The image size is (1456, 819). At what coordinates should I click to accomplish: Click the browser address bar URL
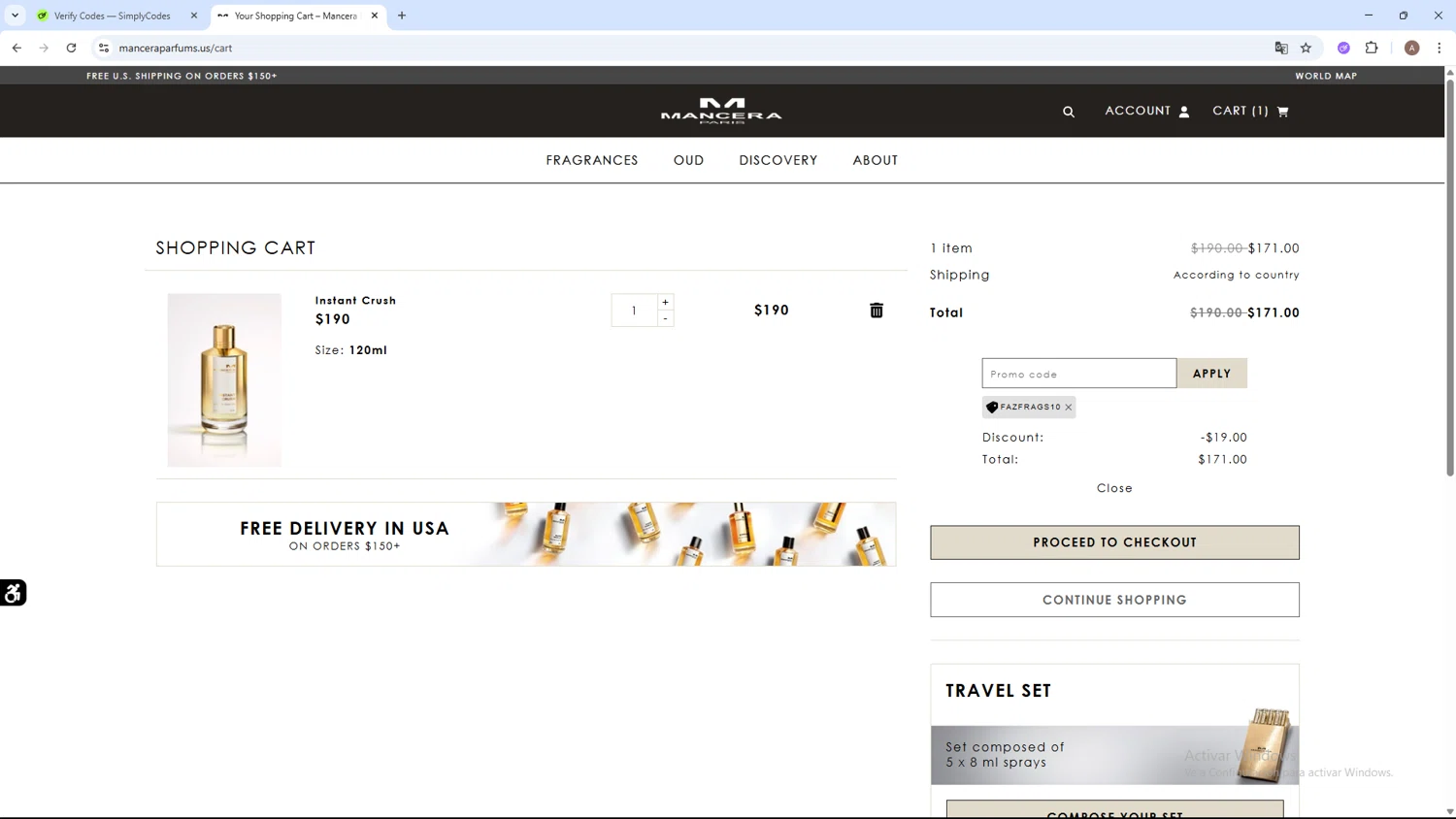(x=176, y=48)
